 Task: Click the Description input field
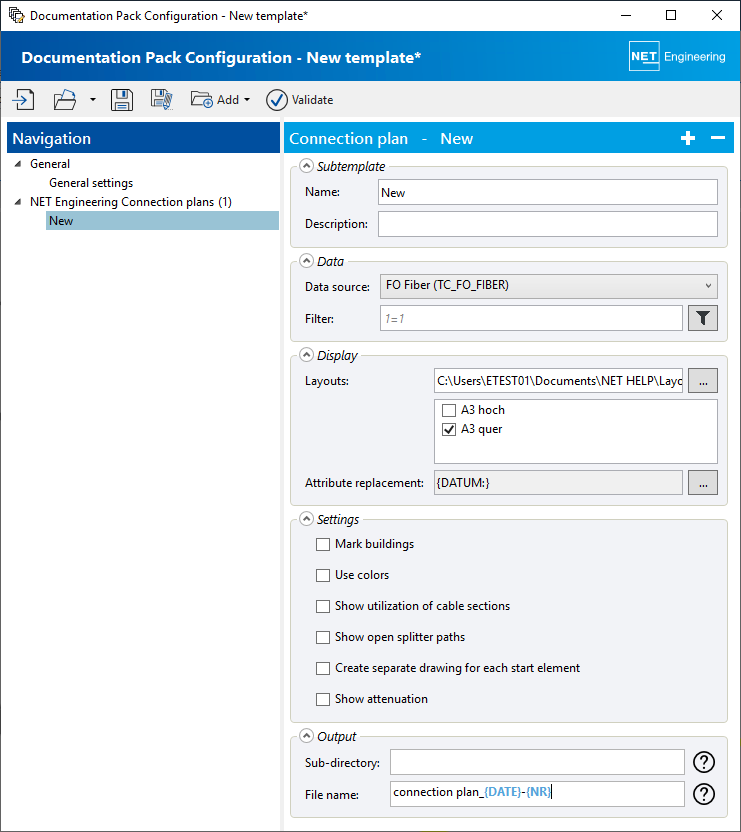click(x=548, y=224)
